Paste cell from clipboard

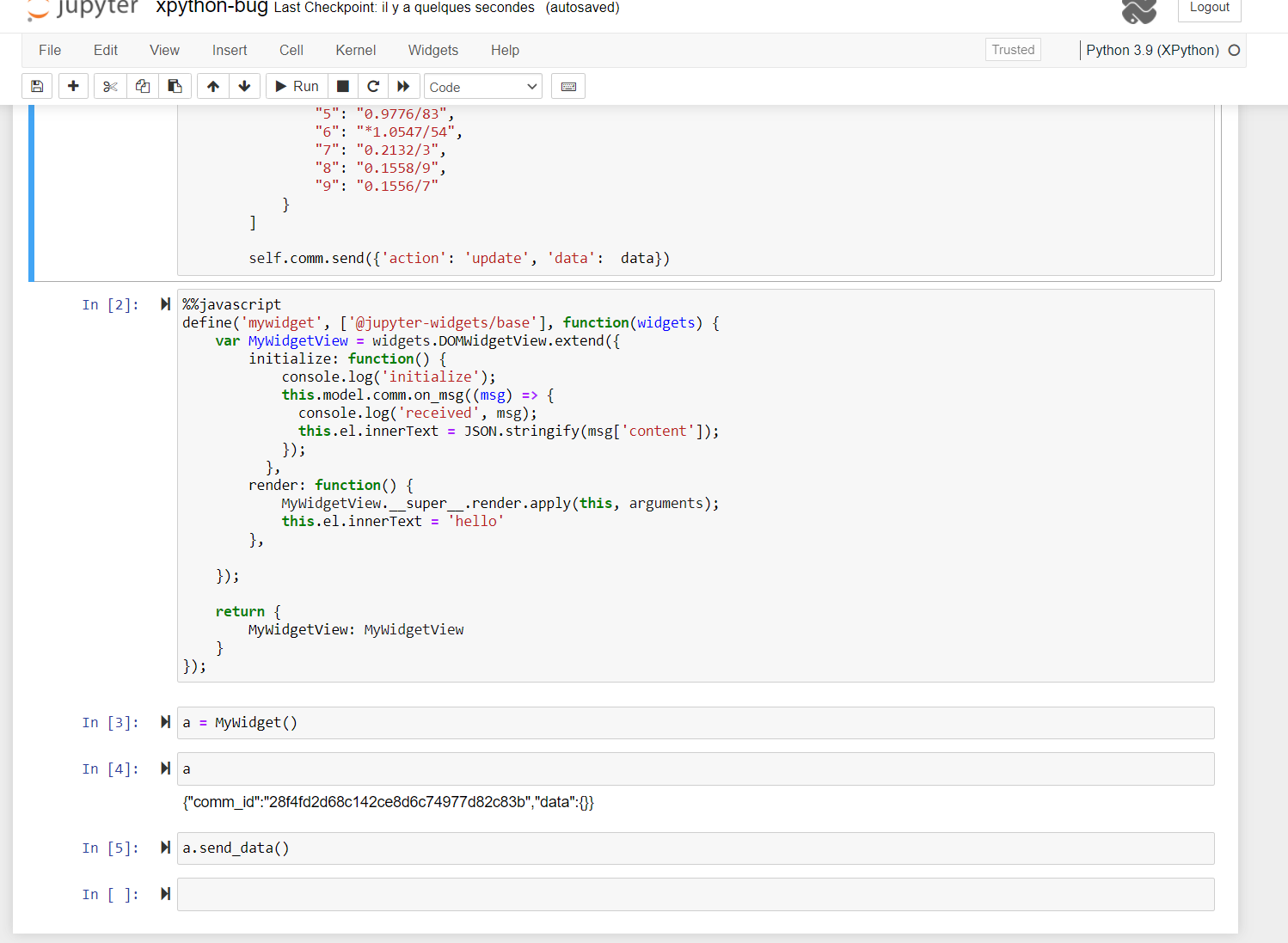(x=175, y=86)
